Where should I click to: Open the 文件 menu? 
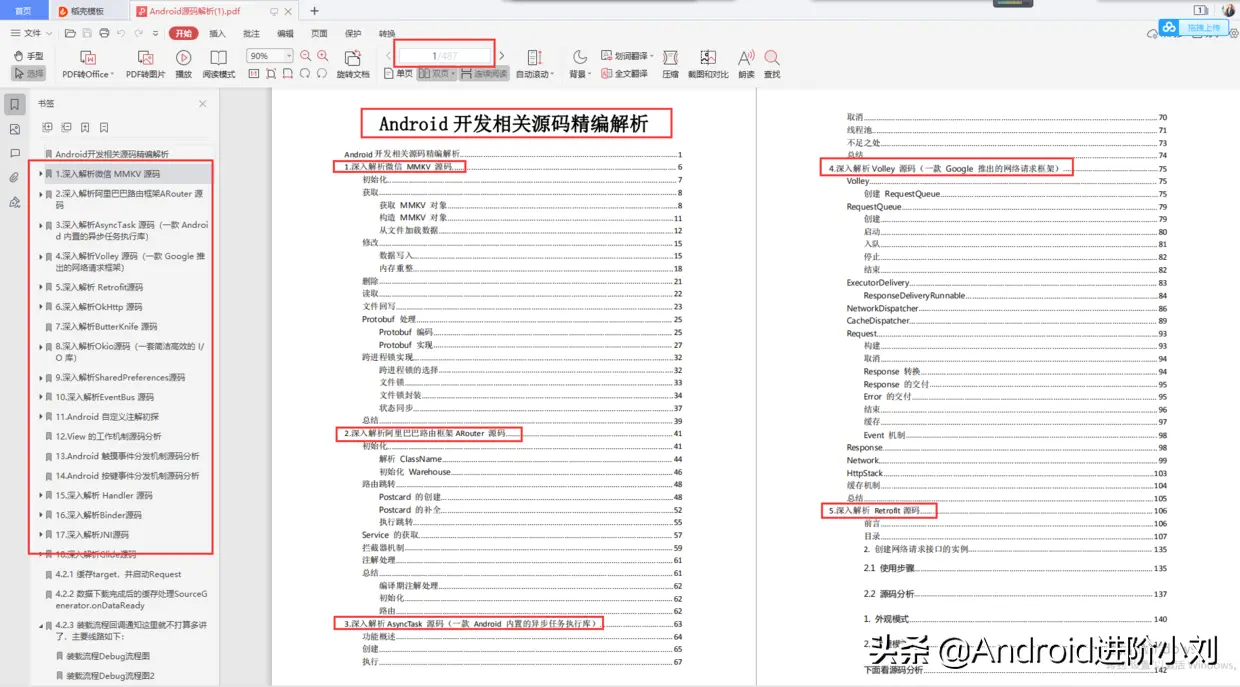tap(31, 33)
